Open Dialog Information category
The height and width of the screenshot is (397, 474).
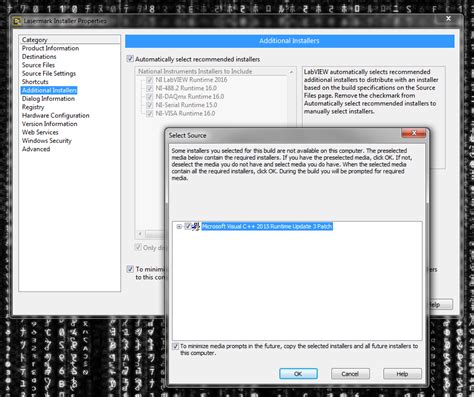[48, 99]
